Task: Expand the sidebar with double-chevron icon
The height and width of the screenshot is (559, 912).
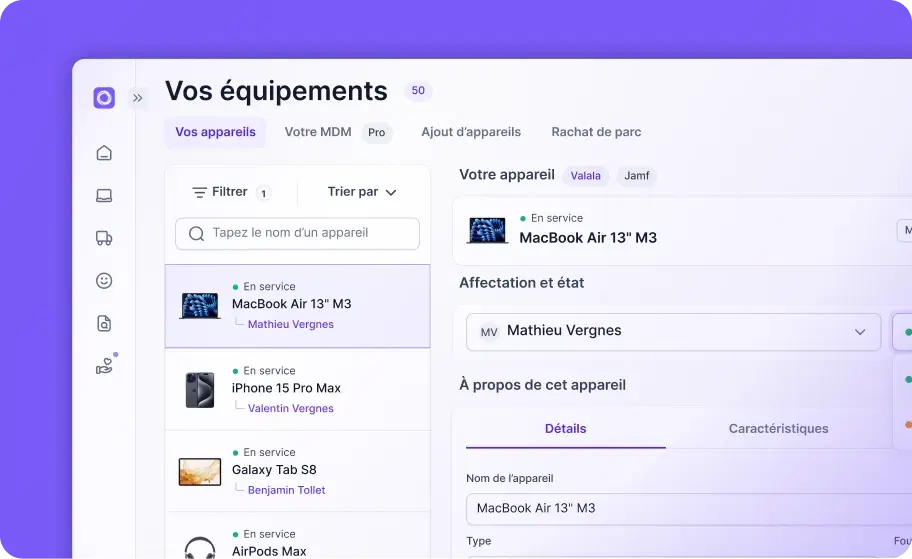Action: (x=137, y=98)
